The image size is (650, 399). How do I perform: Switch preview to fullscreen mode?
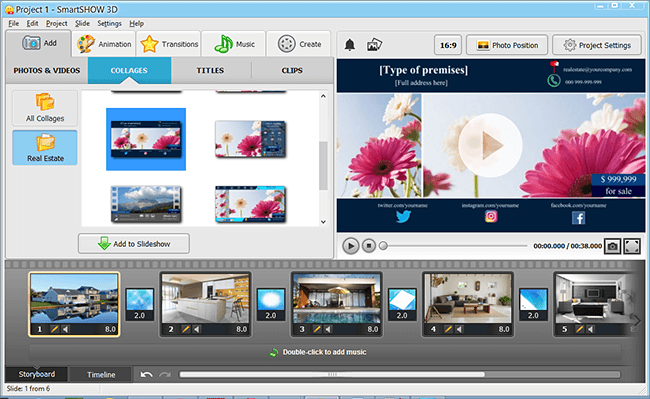point(632,246)
